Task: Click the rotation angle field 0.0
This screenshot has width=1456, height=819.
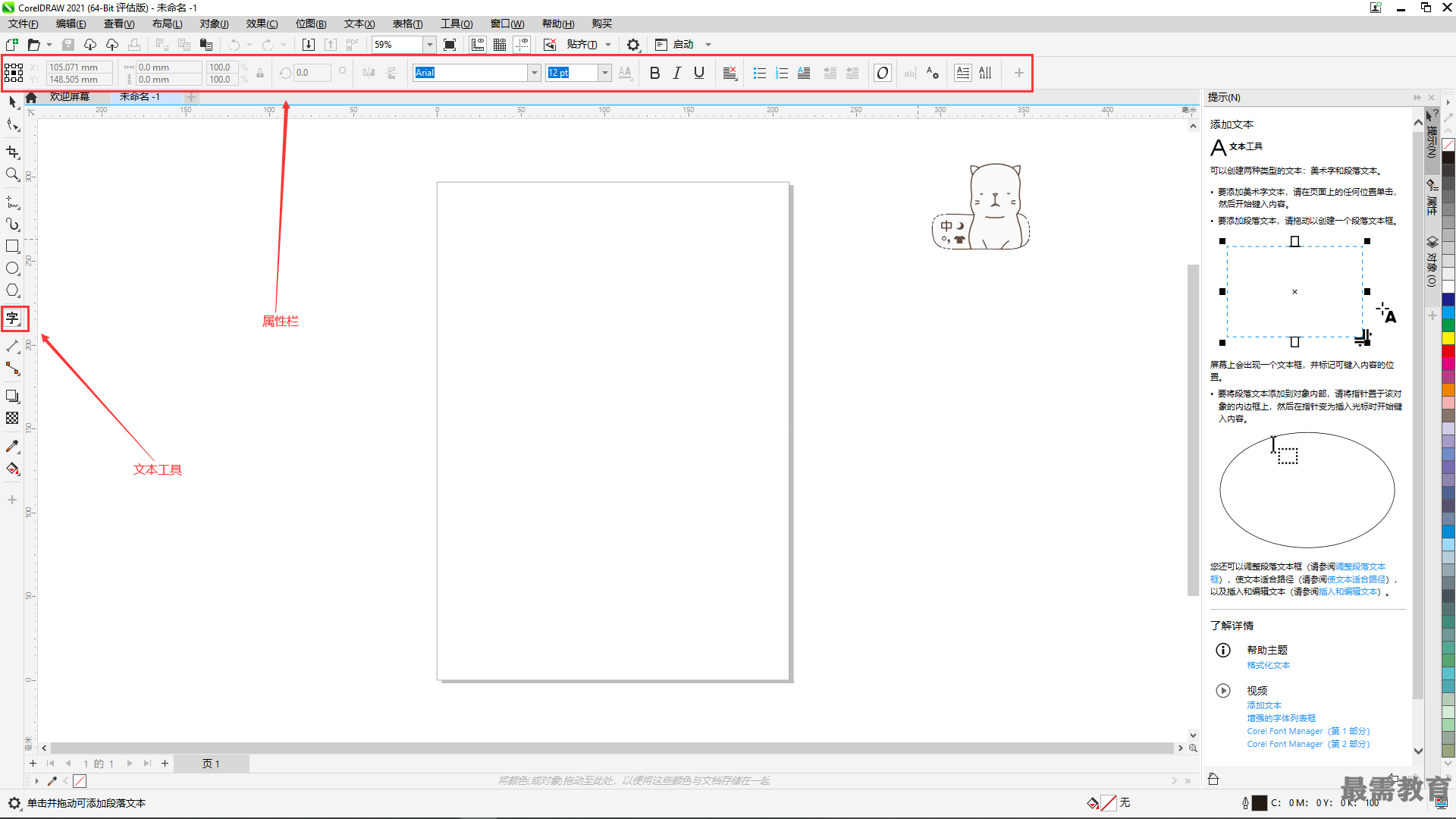Action: 312,73
